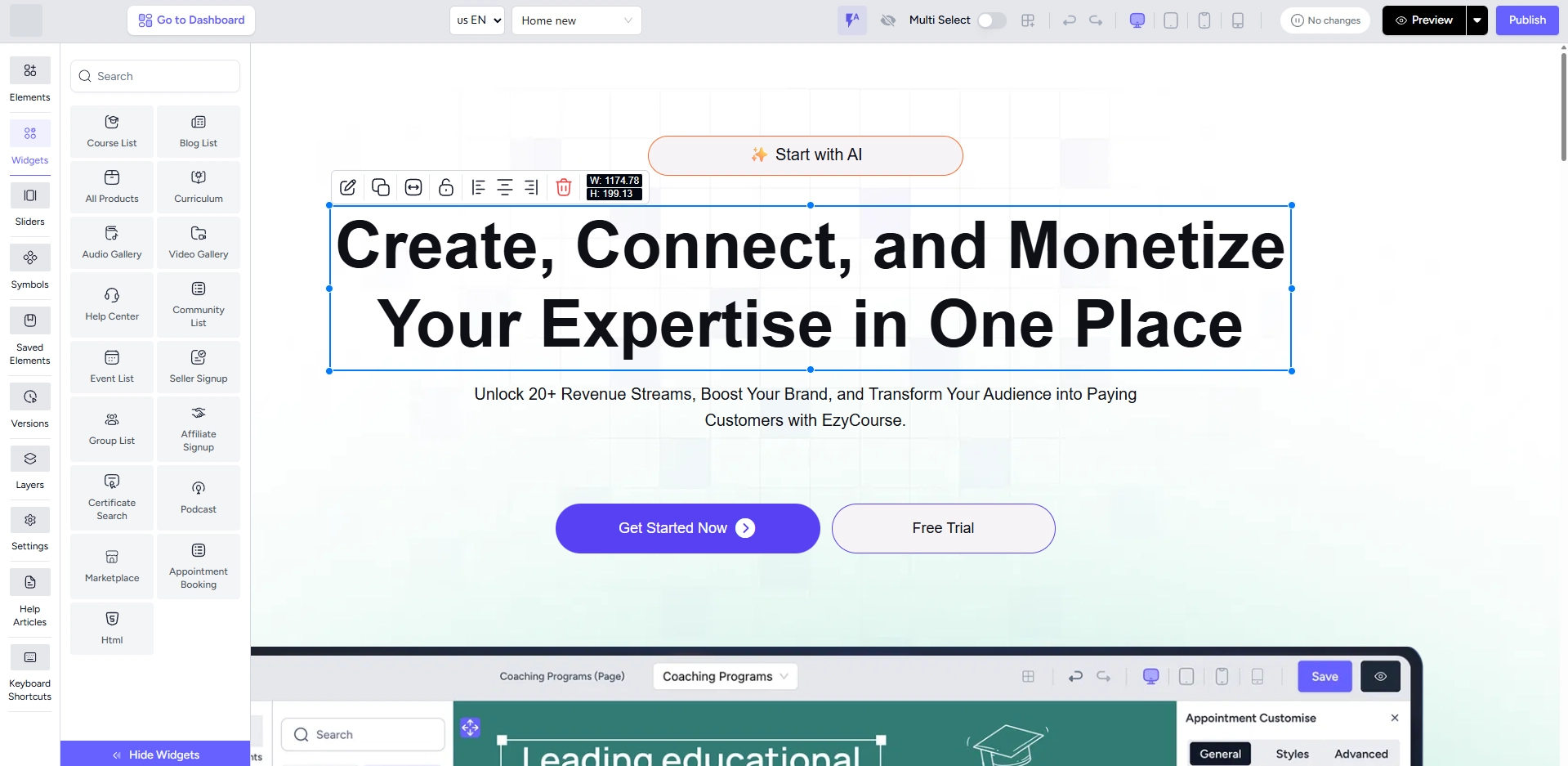The height and width of the screenshot is (766, 1568).
Task: Center-align the selected heading element
Action: (505, 187)
